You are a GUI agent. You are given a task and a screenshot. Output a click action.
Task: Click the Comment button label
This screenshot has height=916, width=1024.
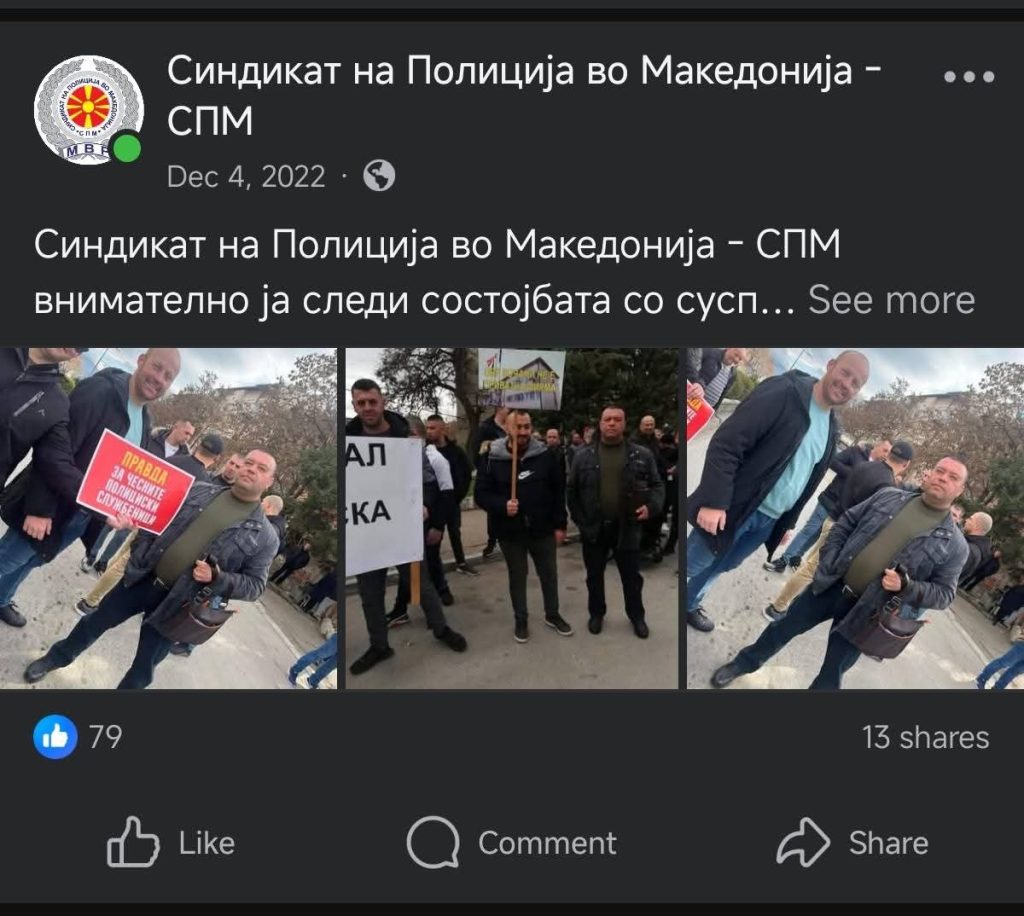(547, 843)
